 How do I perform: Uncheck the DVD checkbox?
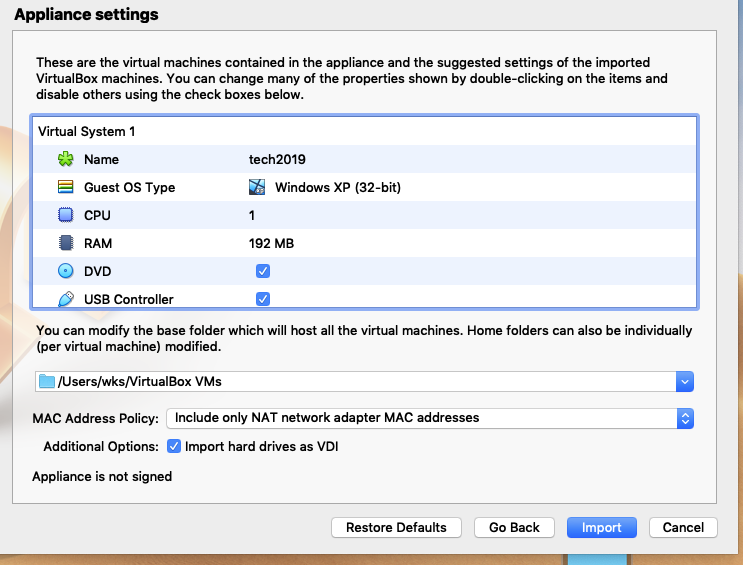[263, 271]
